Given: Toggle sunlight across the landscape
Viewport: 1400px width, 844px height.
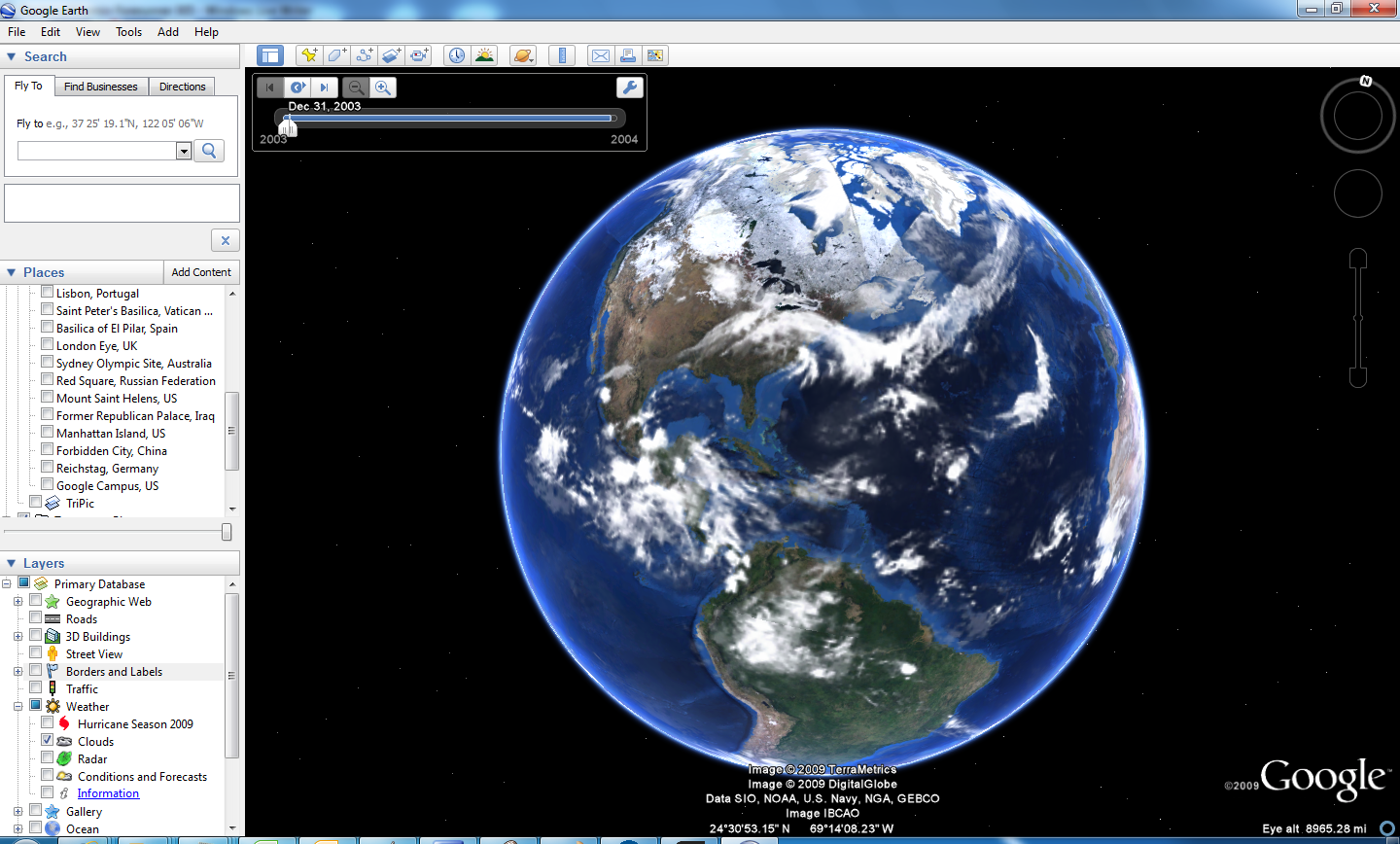Looking at the screenshot, I should pyautogui.click(x=484, y=55).
